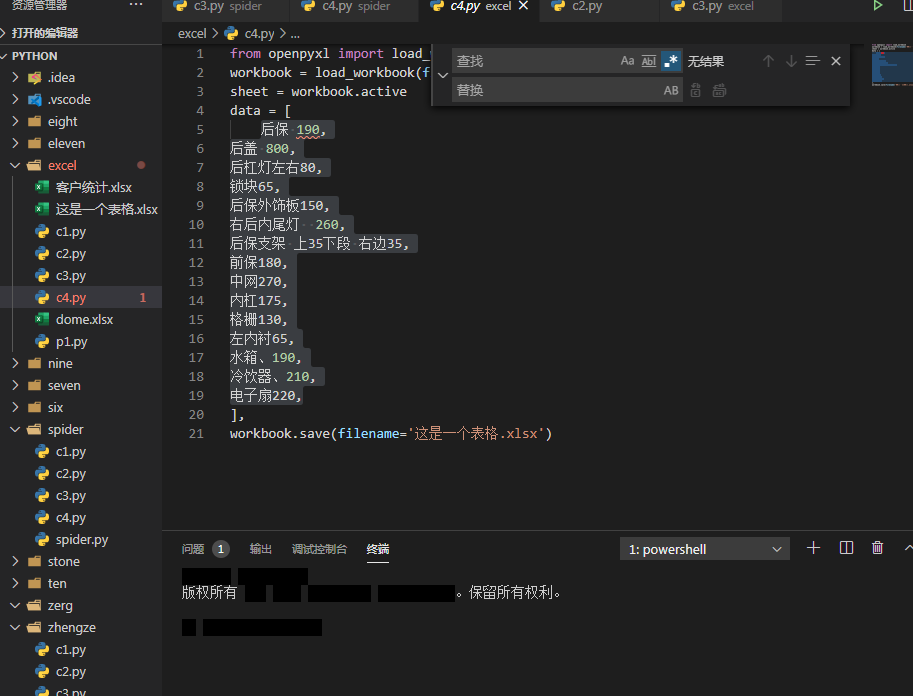Collapse the replace field toggle chevron
The width and height of the screenshot is (913, 696).
click(x=443, y=75)
